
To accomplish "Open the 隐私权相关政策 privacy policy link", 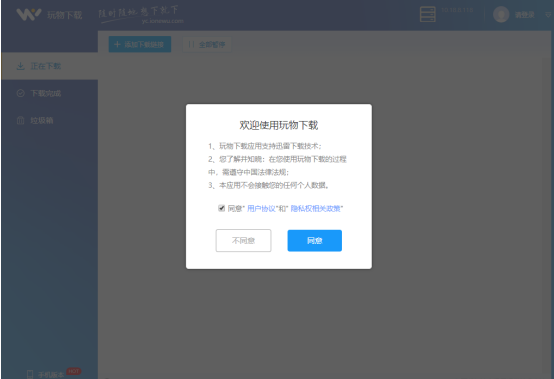I will pyautogui.click(x=316, y=208).
